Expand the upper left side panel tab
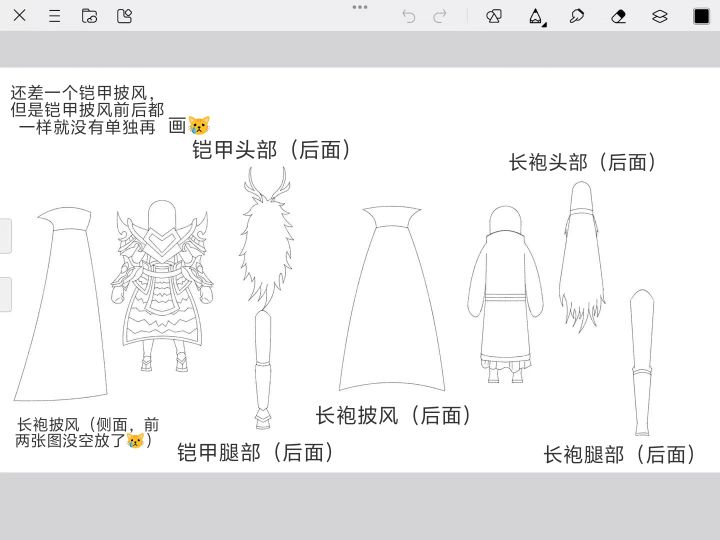This screenshot has height=540, width=720. point(5,236)
